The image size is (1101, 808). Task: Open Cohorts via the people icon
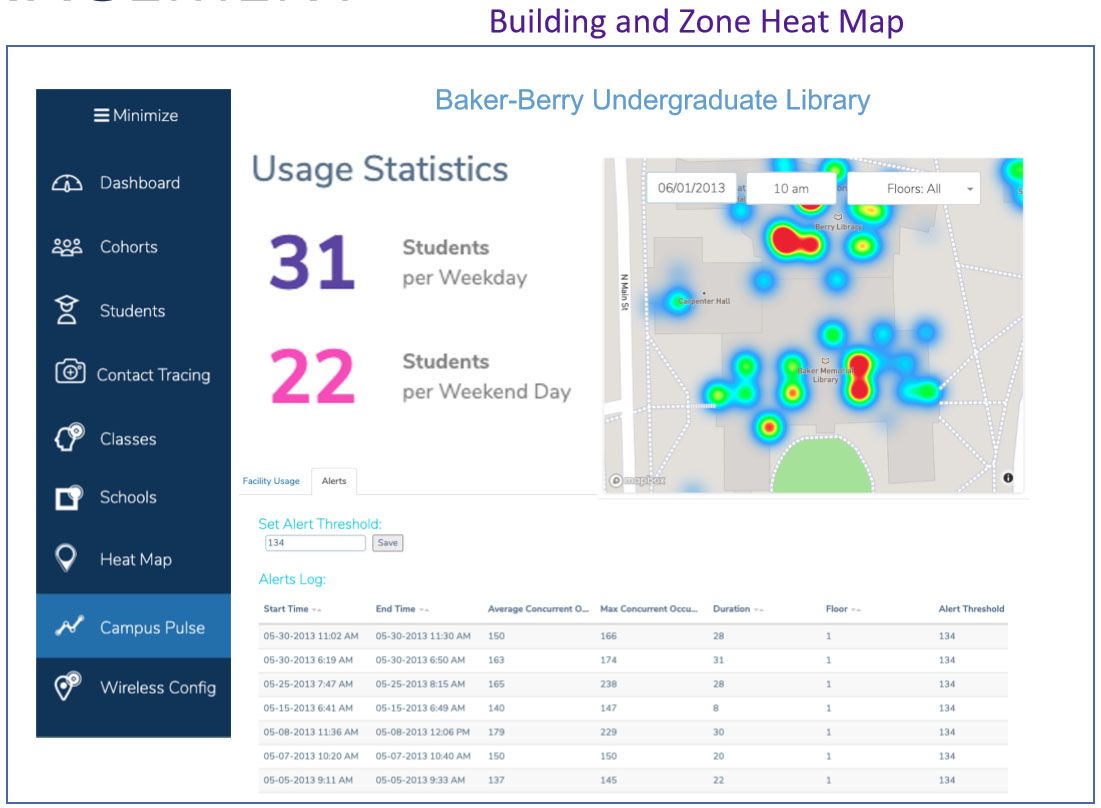(67, 247)
